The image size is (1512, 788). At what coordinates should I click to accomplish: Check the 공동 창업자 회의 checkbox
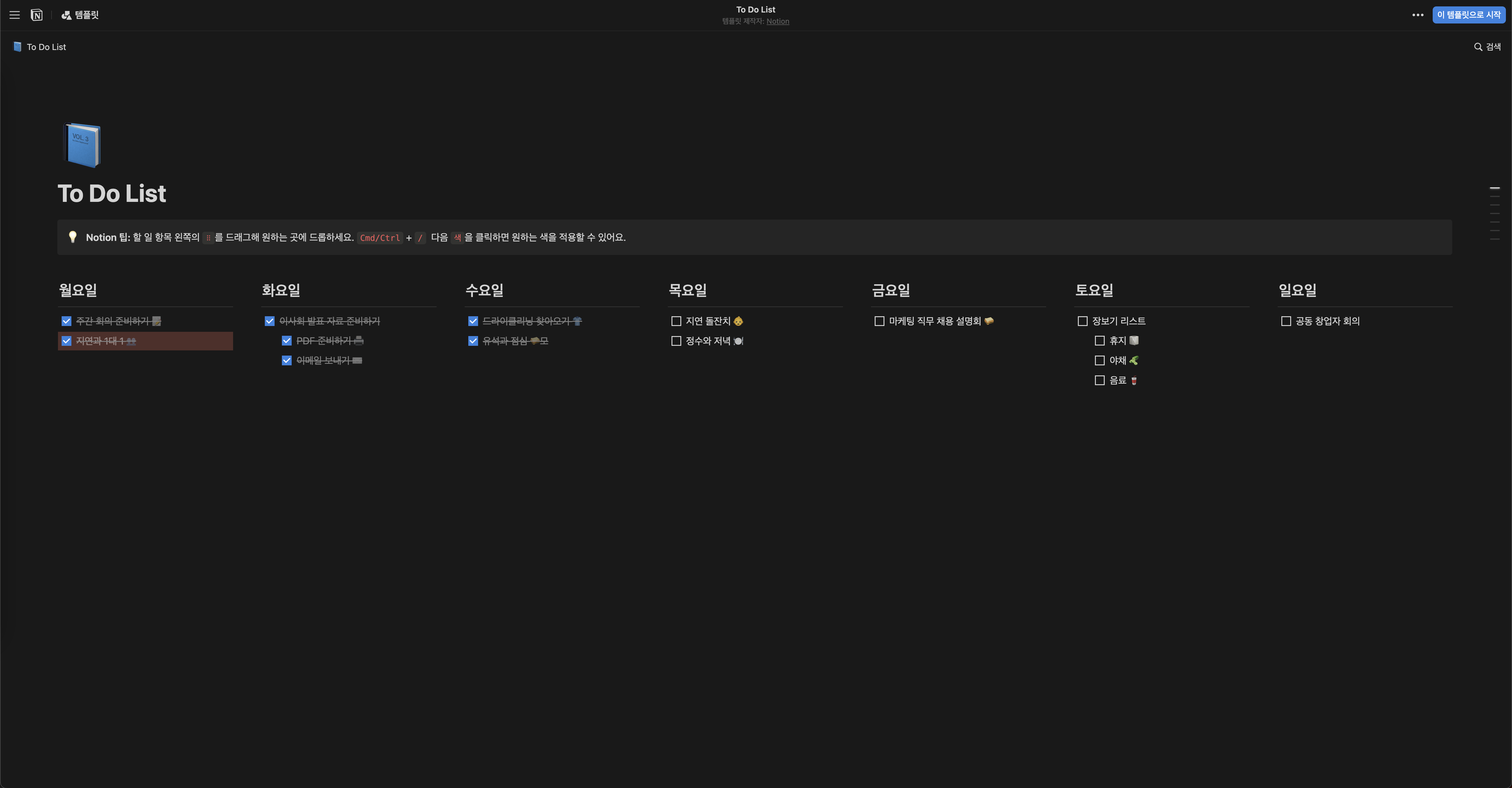[x=1286, y=321]
